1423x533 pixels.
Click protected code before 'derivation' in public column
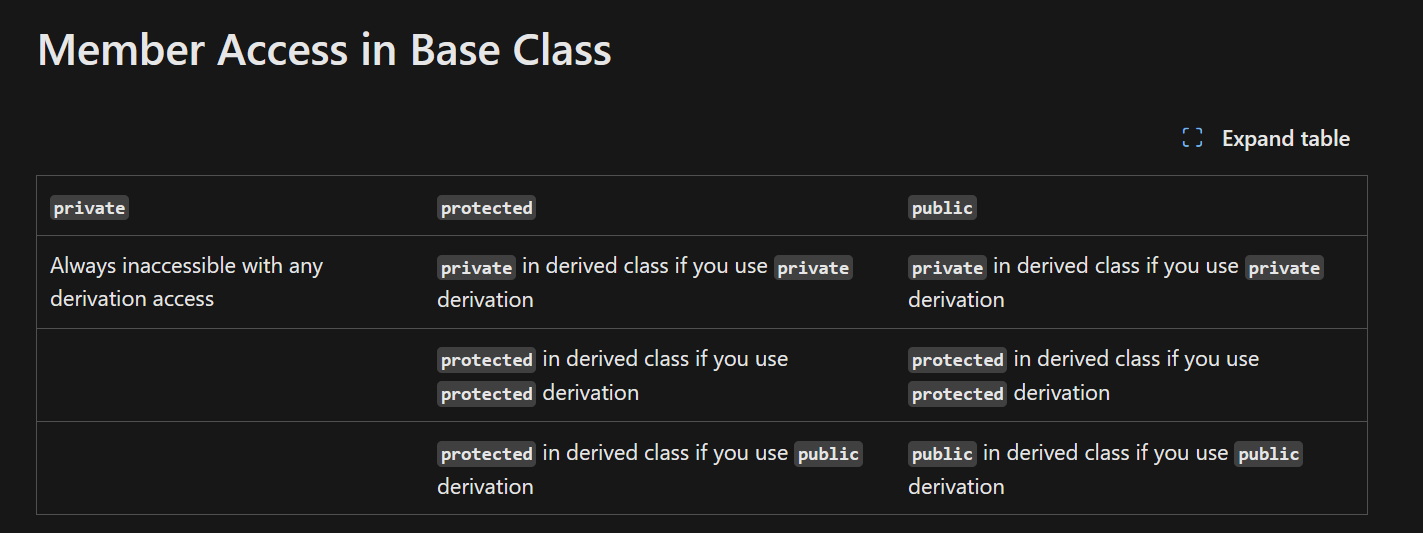tap(957, 394)
